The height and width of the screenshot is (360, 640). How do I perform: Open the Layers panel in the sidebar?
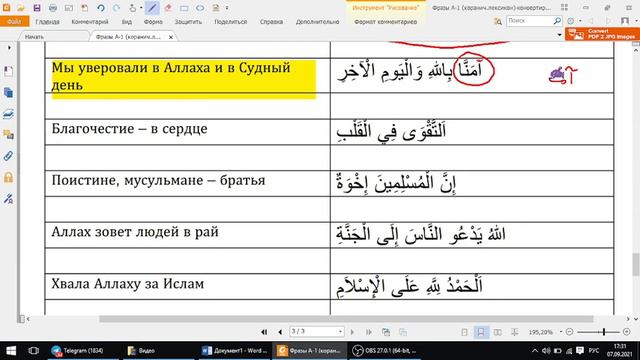pyautogui.click(x=8, y=114)
